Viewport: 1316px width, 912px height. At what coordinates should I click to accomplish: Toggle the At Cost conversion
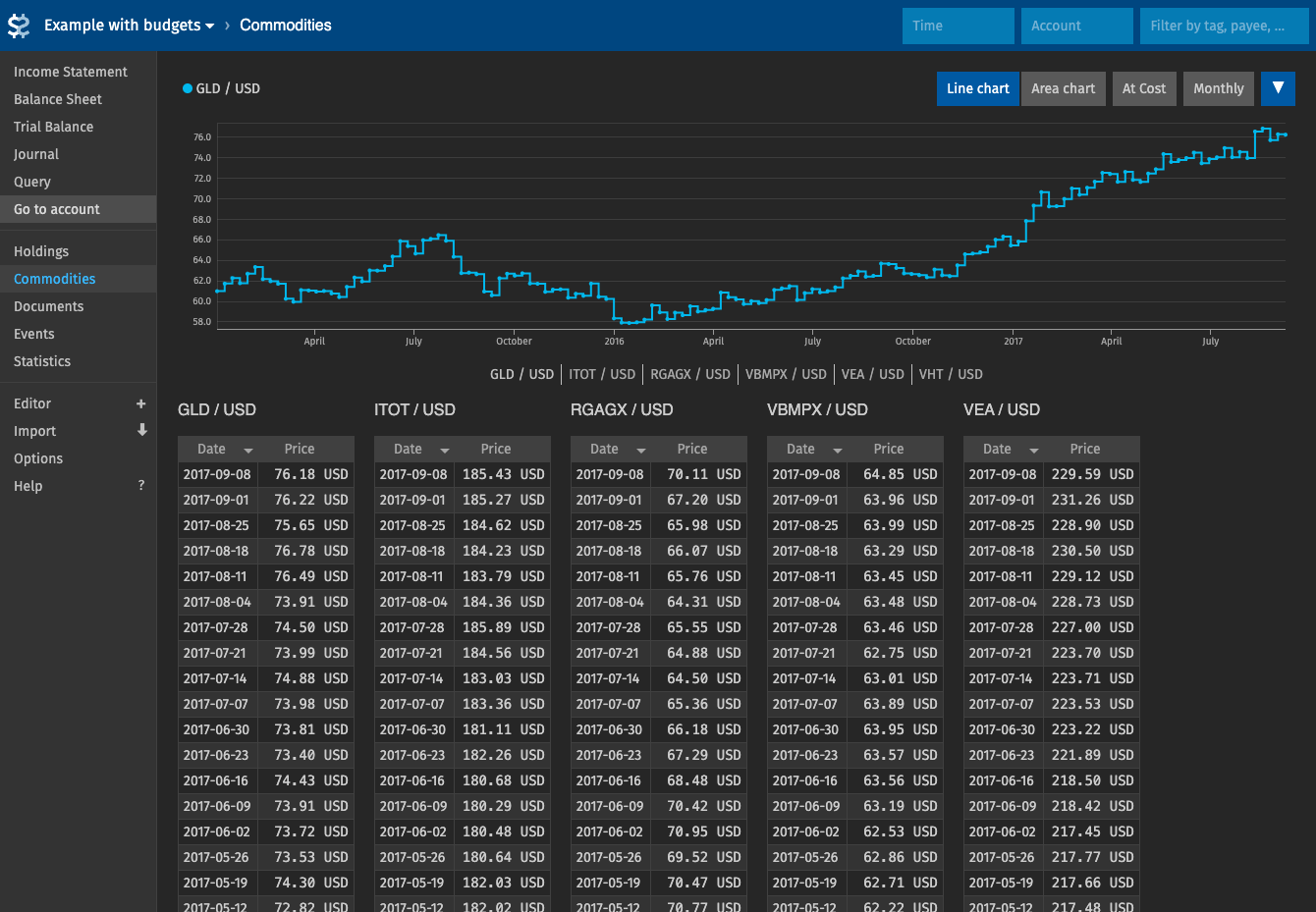point(1144,88)
